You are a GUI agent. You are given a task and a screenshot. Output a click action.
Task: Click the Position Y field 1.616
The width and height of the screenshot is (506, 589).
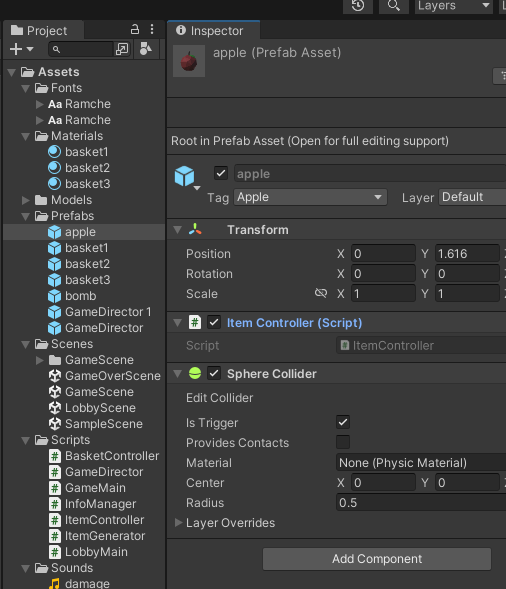[467, 254]
